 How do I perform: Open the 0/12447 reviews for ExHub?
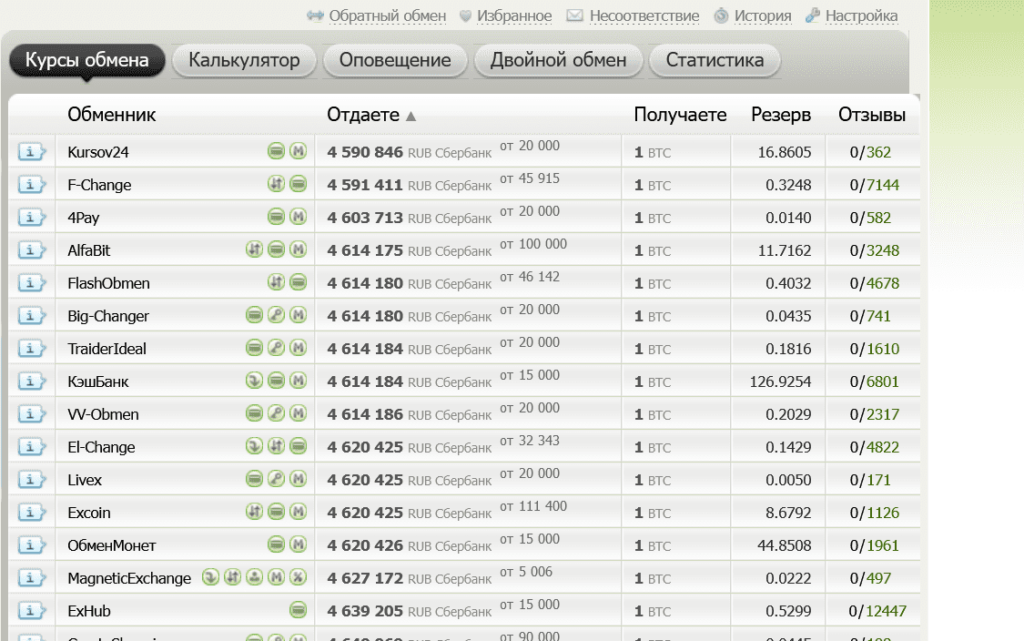(x=877, y=611)
